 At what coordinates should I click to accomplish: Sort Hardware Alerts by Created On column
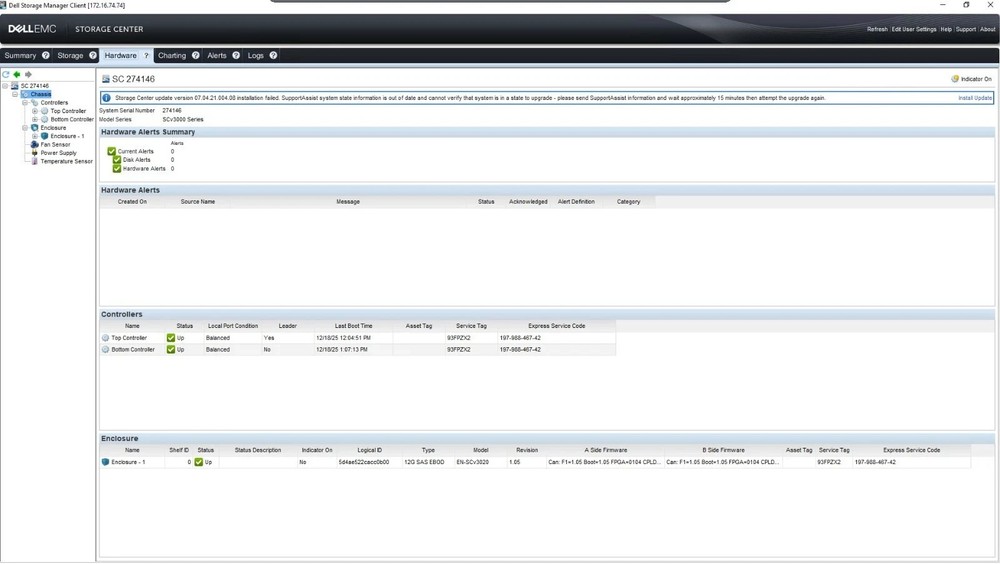(x=132, y=202)
